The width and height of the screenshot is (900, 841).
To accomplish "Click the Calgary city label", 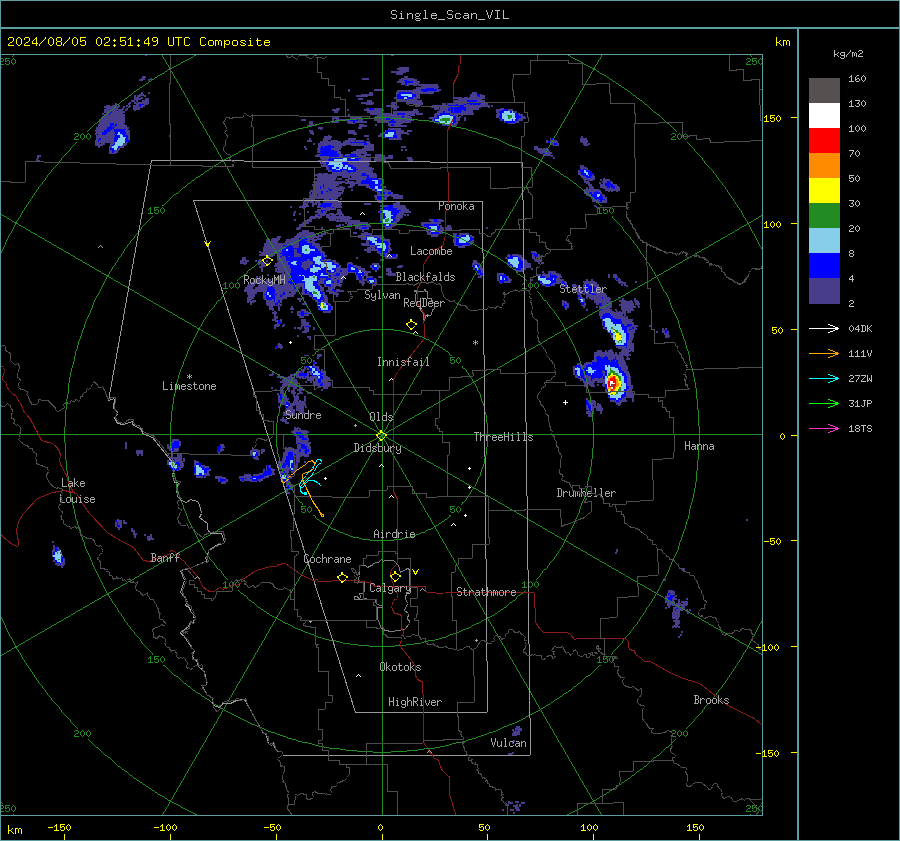I will [x=390, y=588].
